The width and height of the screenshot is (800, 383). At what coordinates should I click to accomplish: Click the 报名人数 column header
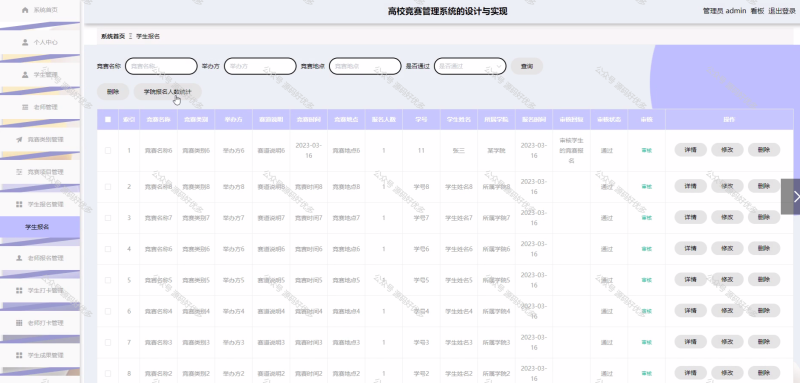[384, 119]
